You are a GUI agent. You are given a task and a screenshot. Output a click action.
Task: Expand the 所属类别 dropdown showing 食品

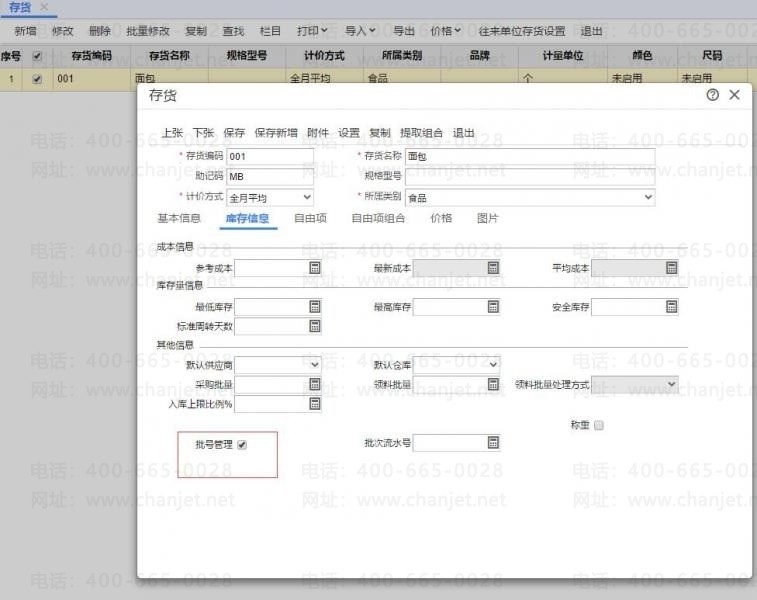[648, 197]
